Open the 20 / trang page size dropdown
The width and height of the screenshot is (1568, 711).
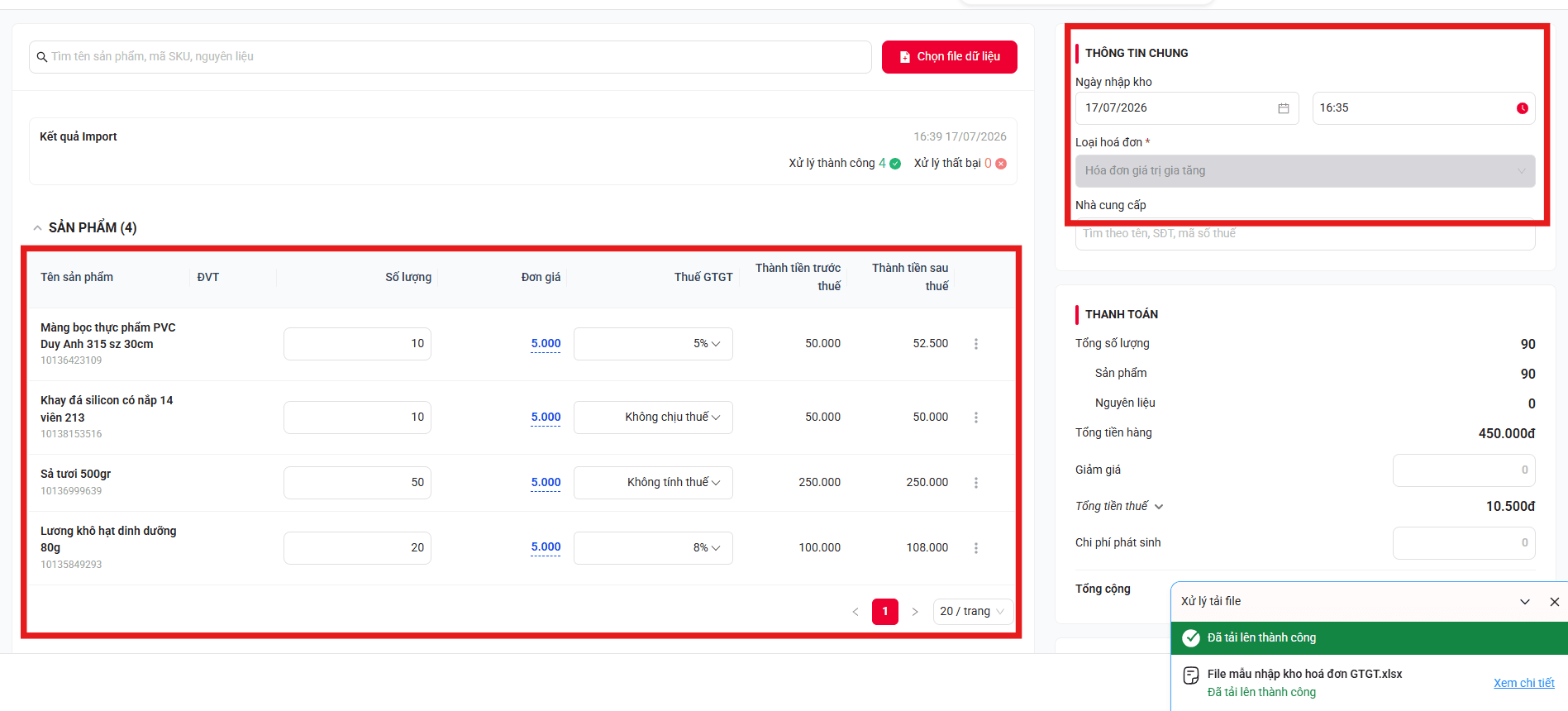tap(973, 612)
